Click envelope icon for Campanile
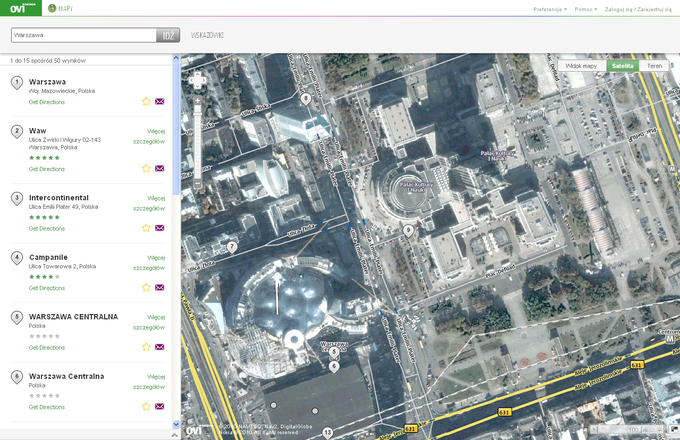 pos(160,287)
